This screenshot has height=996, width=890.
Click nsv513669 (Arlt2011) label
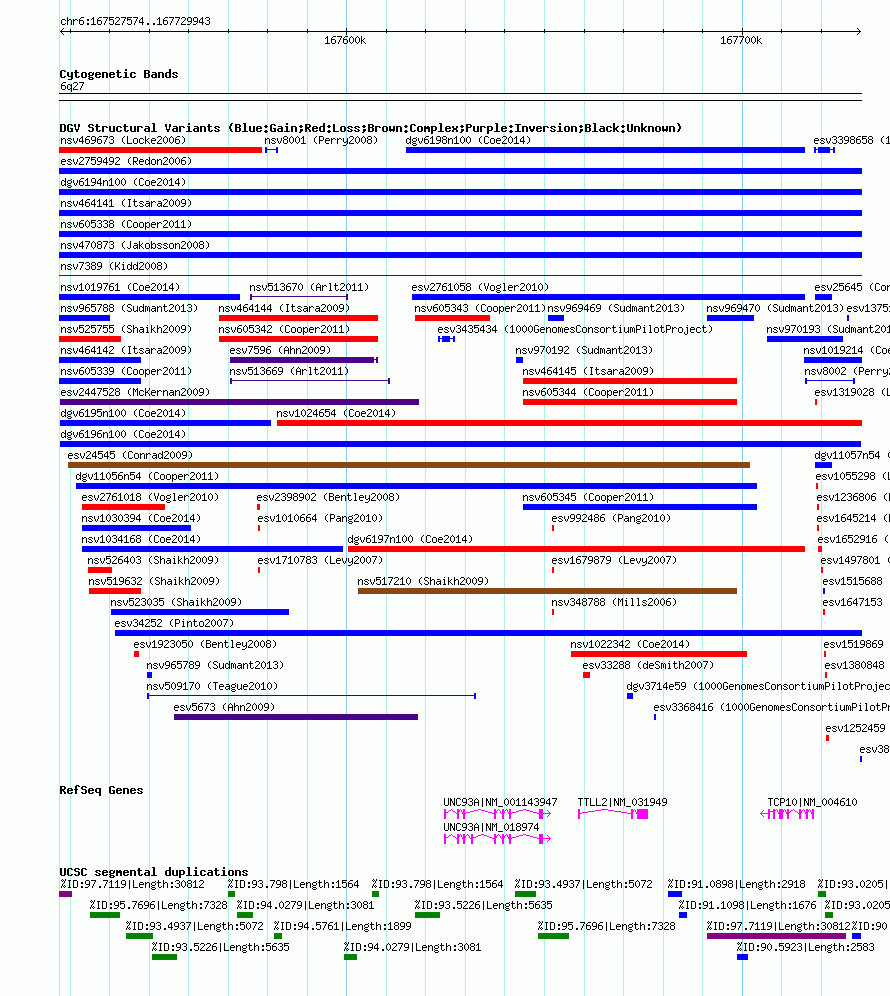(x=288, y=371)
